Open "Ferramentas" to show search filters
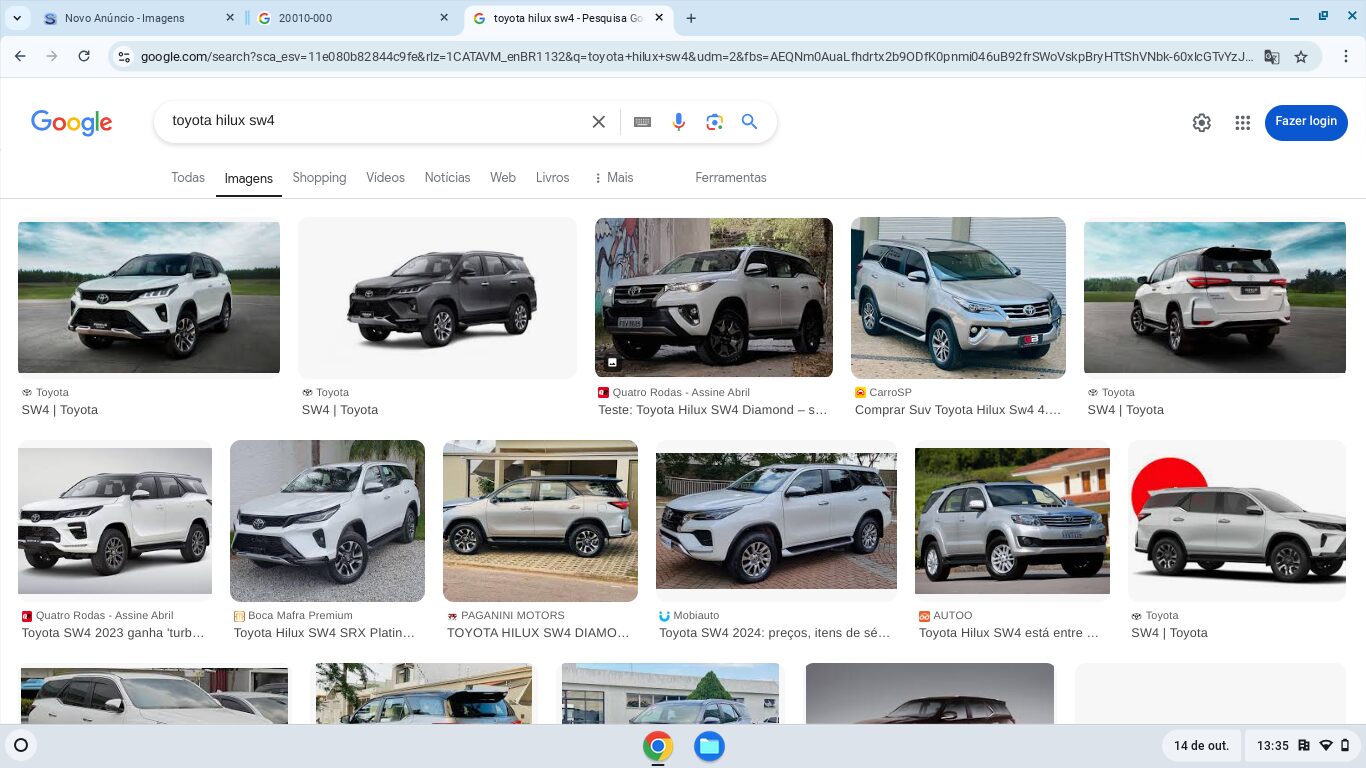Image resolution: width=1366 pixels, height=768 pixels. tap(730, 177)
